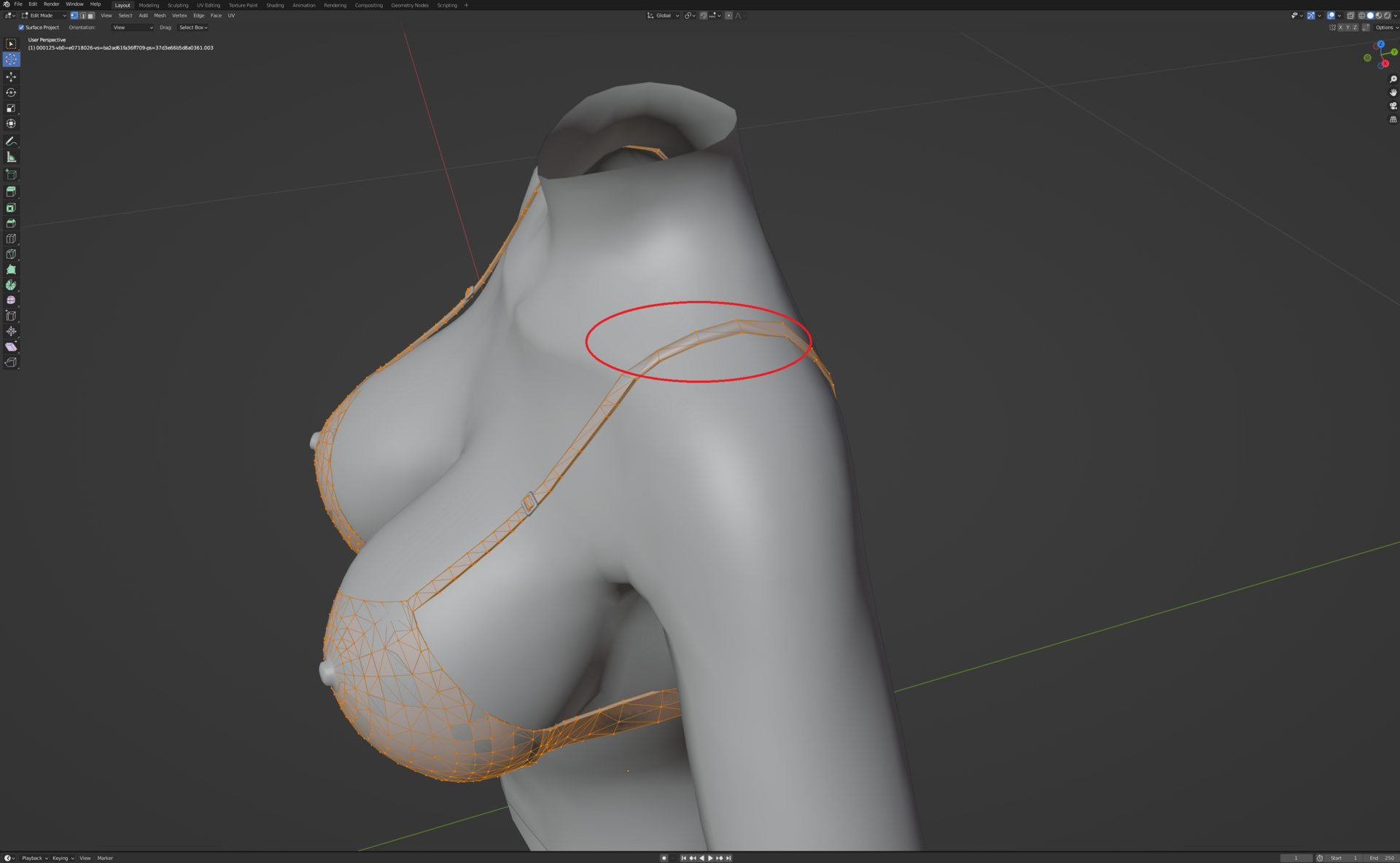Add a new workspace tab

pyautogui.click(x=467, y=5)
